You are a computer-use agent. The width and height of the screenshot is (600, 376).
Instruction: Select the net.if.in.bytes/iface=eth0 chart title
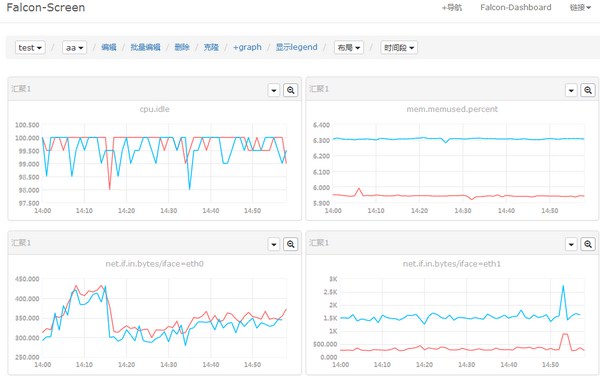point(155,264)
